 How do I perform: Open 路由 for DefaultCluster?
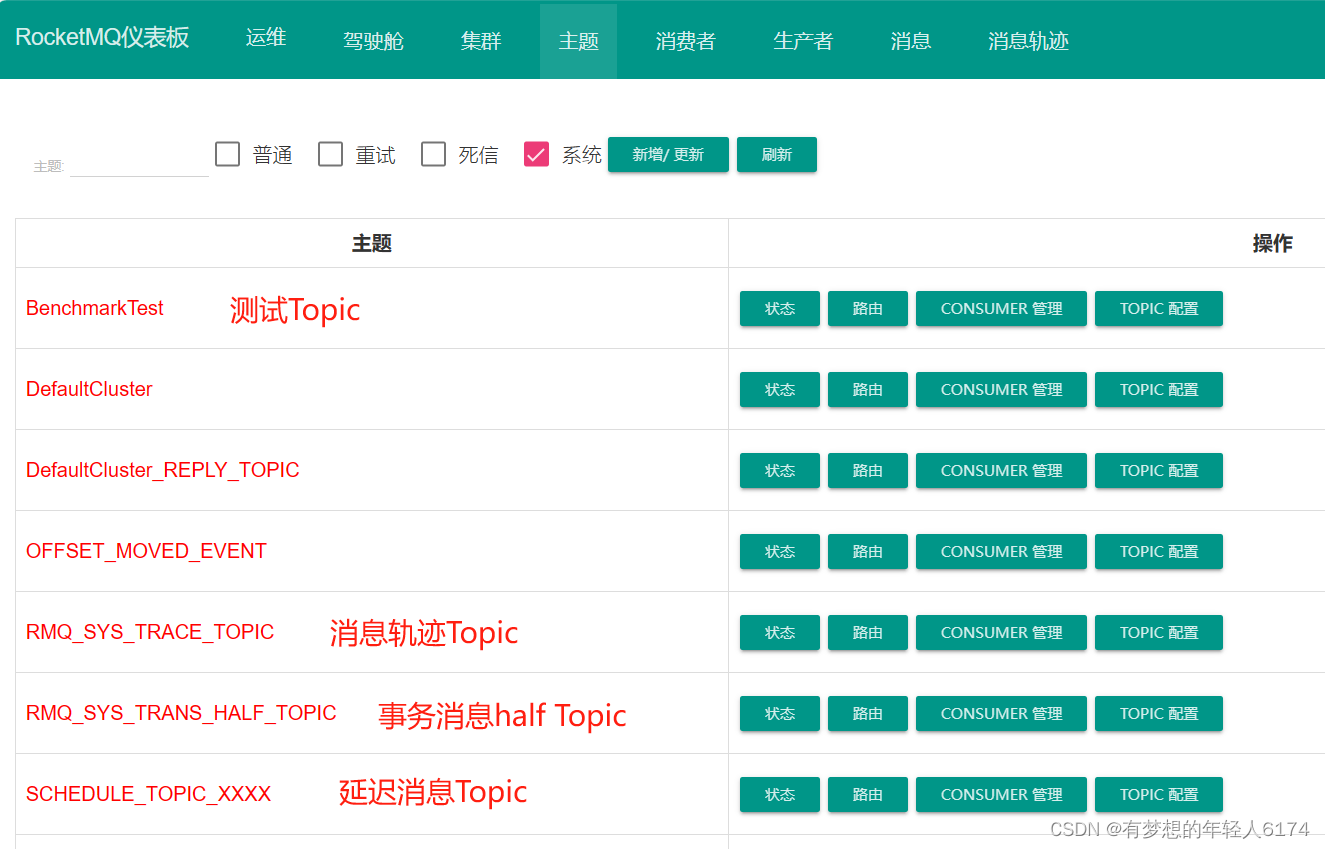868,390
